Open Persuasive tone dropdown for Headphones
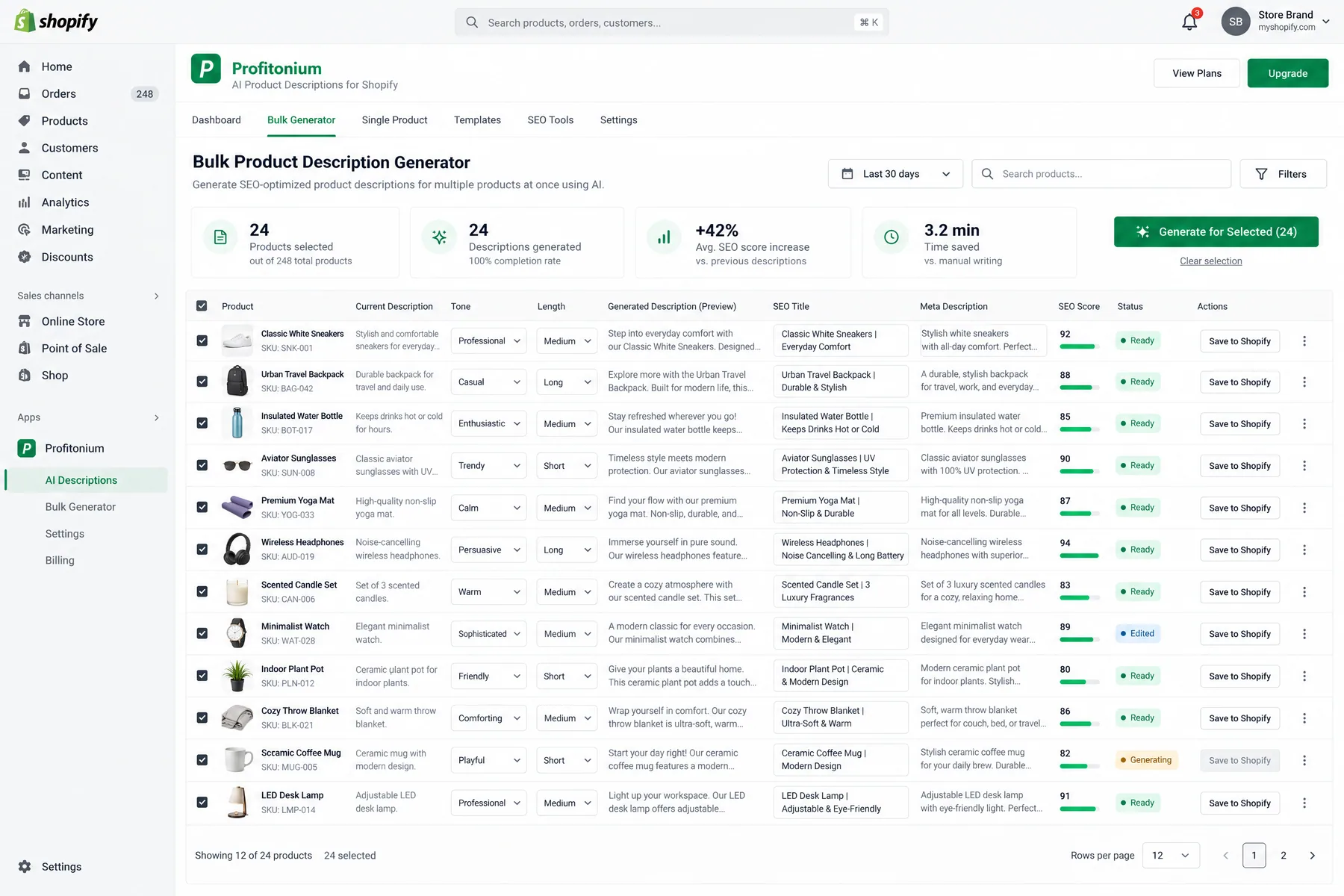The height and width of the screenshot is (896, 1344). click(x=488, y=550)
